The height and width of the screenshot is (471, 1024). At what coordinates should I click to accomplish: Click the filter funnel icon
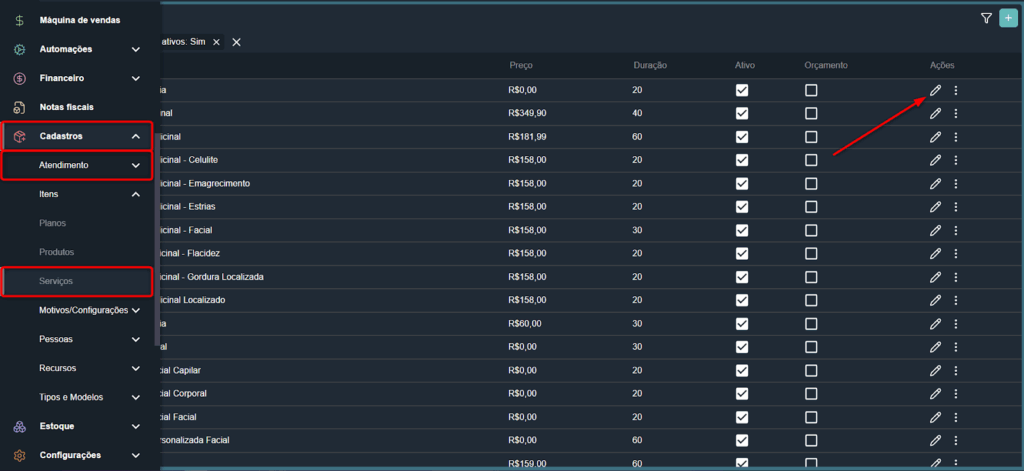coord(986,18)
